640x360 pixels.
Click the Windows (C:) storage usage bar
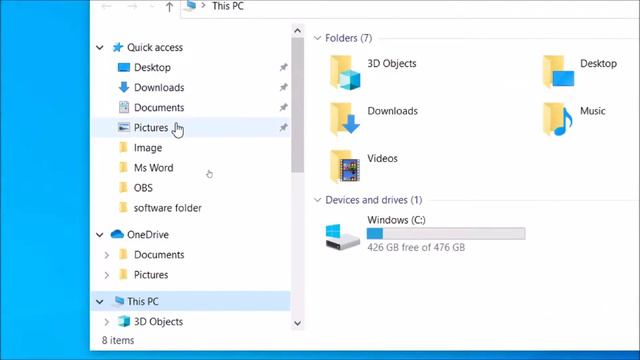point(446,233)
